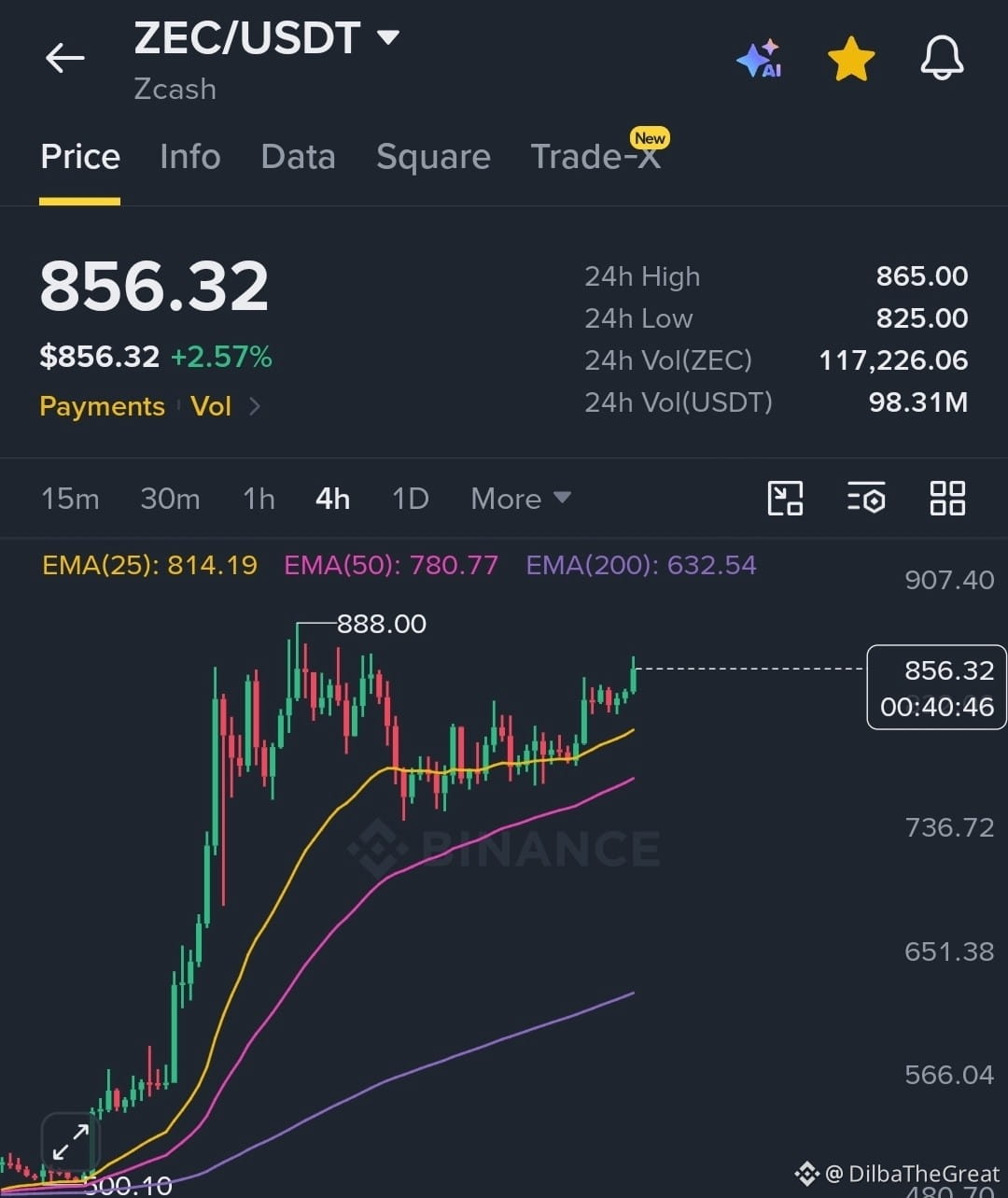
Task: Tap the current price tag 856.32 on axis
Action: coord(937,687)
